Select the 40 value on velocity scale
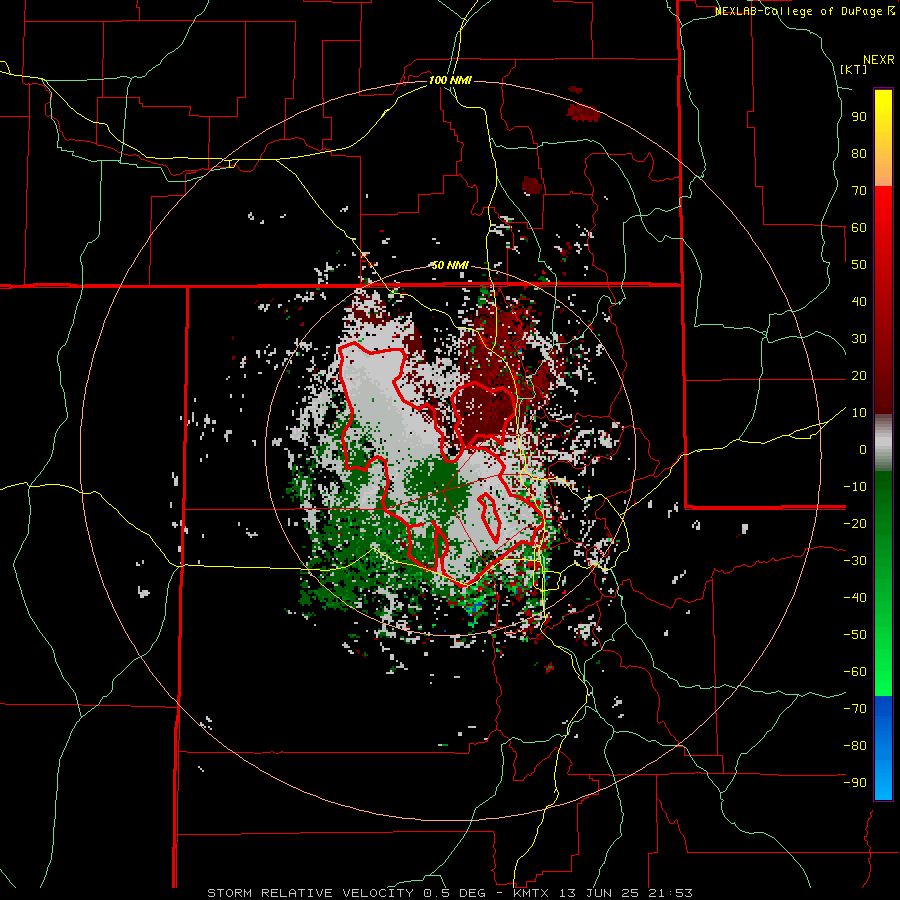 (859, 302)
